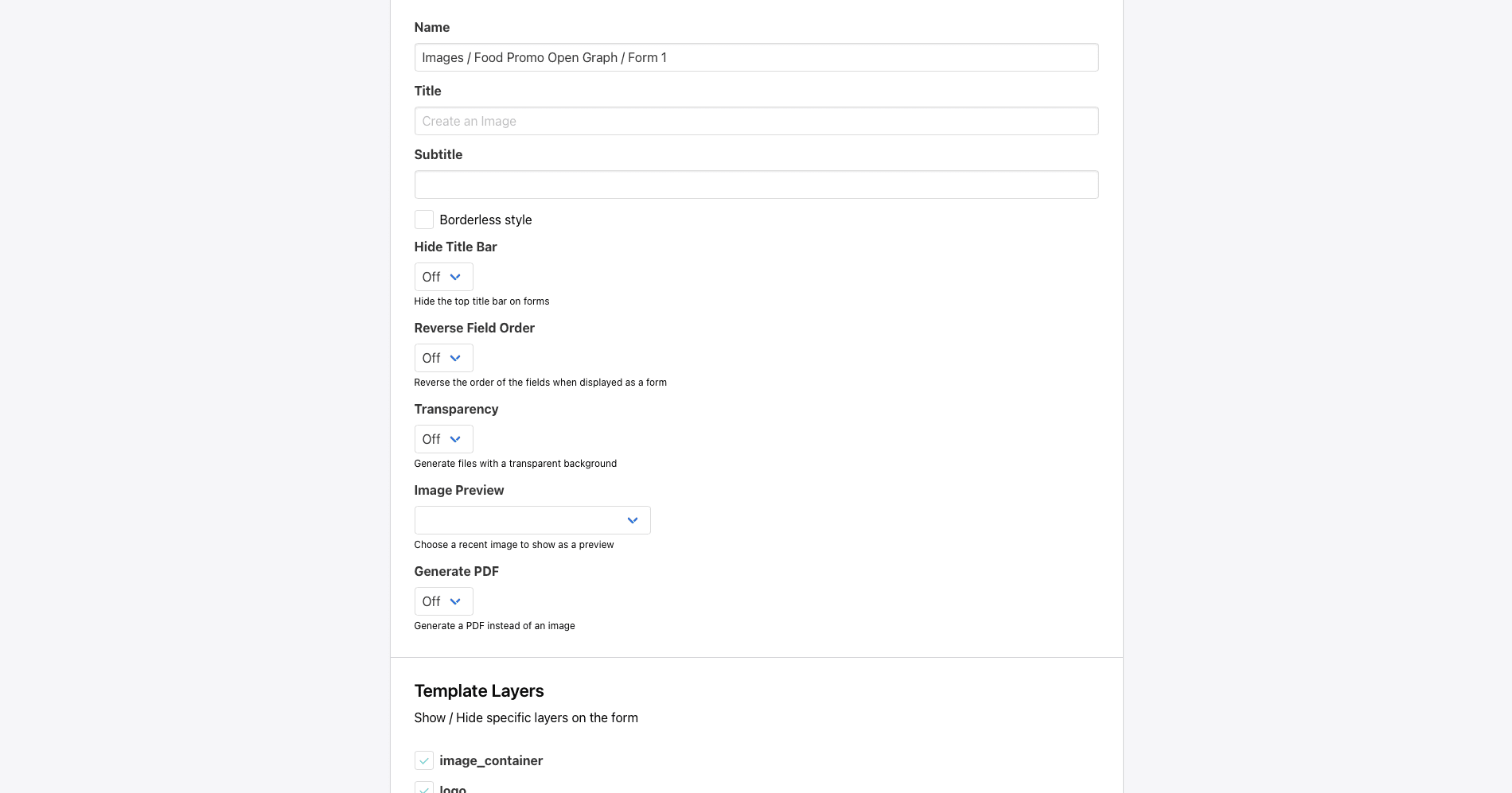This screenshot has height=793, width=1512.
Task: Click the chevron icon on Transparency selector
Action: tap(455, 439)
